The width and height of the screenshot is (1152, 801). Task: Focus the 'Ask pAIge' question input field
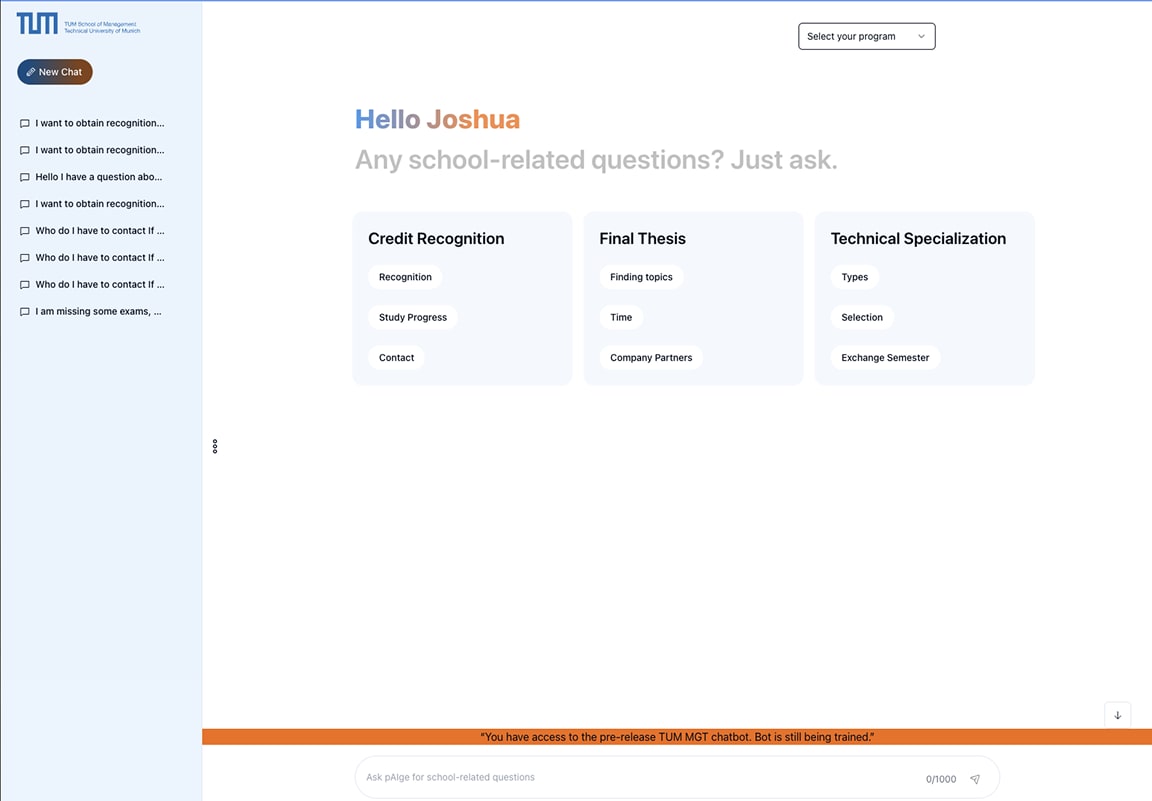(639, 777)
